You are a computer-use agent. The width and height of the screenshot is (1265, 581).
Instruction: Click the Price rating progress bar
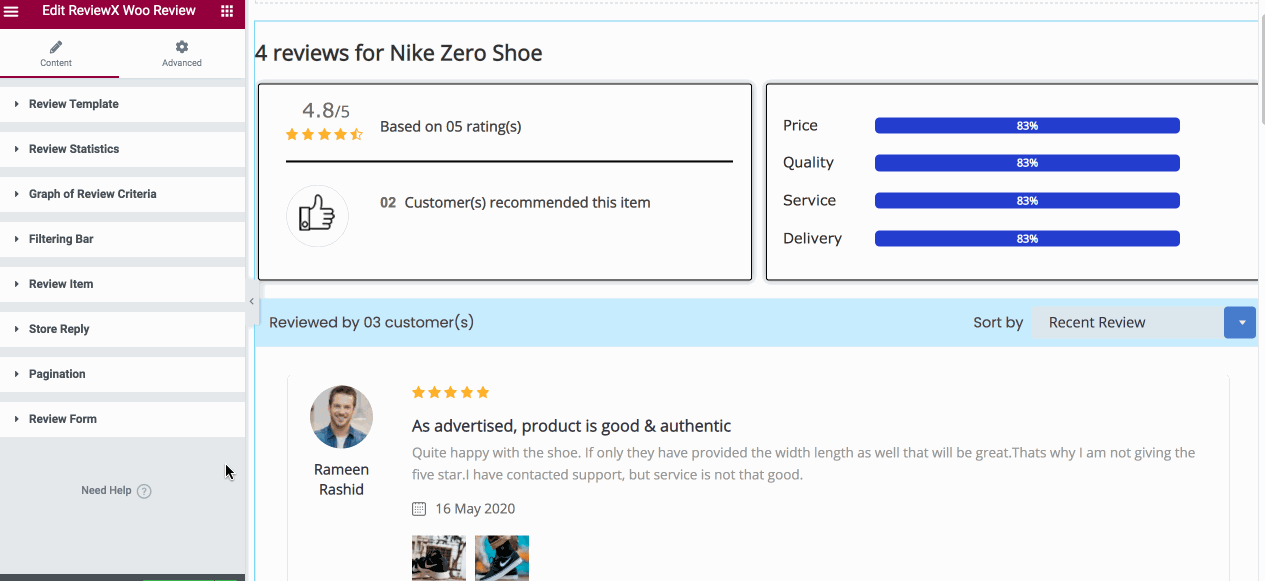click(1027, 126)
